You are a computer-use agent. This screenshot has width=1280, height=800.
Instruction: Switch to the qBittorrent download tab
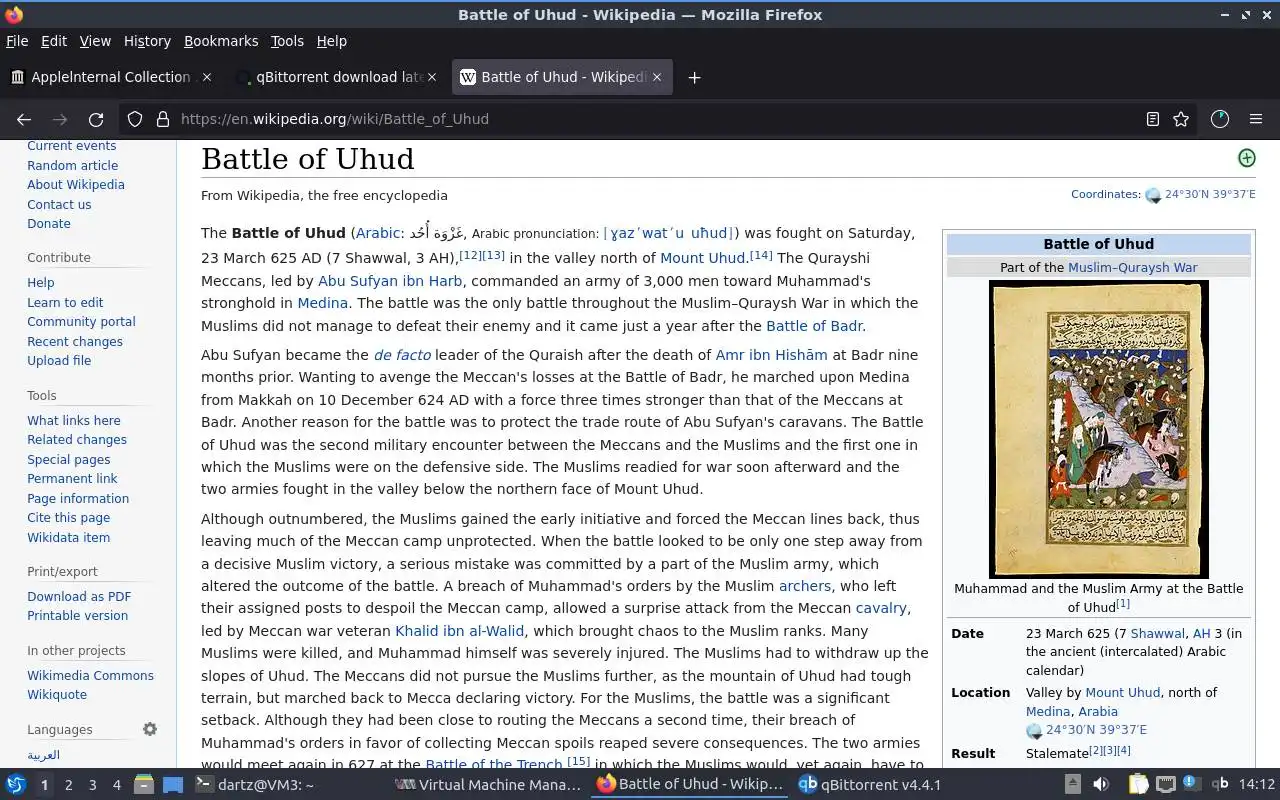(x=336, y=77)
